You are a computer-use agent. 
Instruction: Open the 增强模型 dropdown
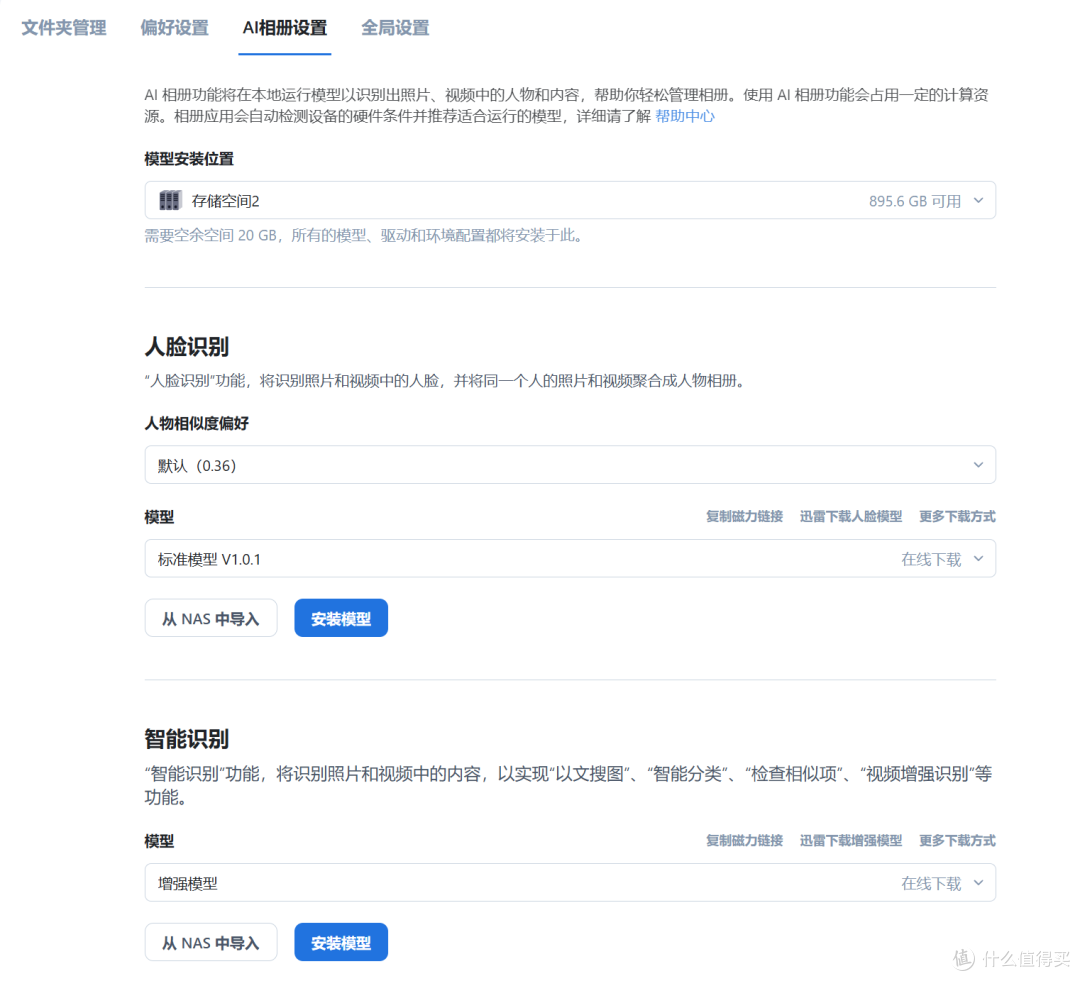point(570,882)
